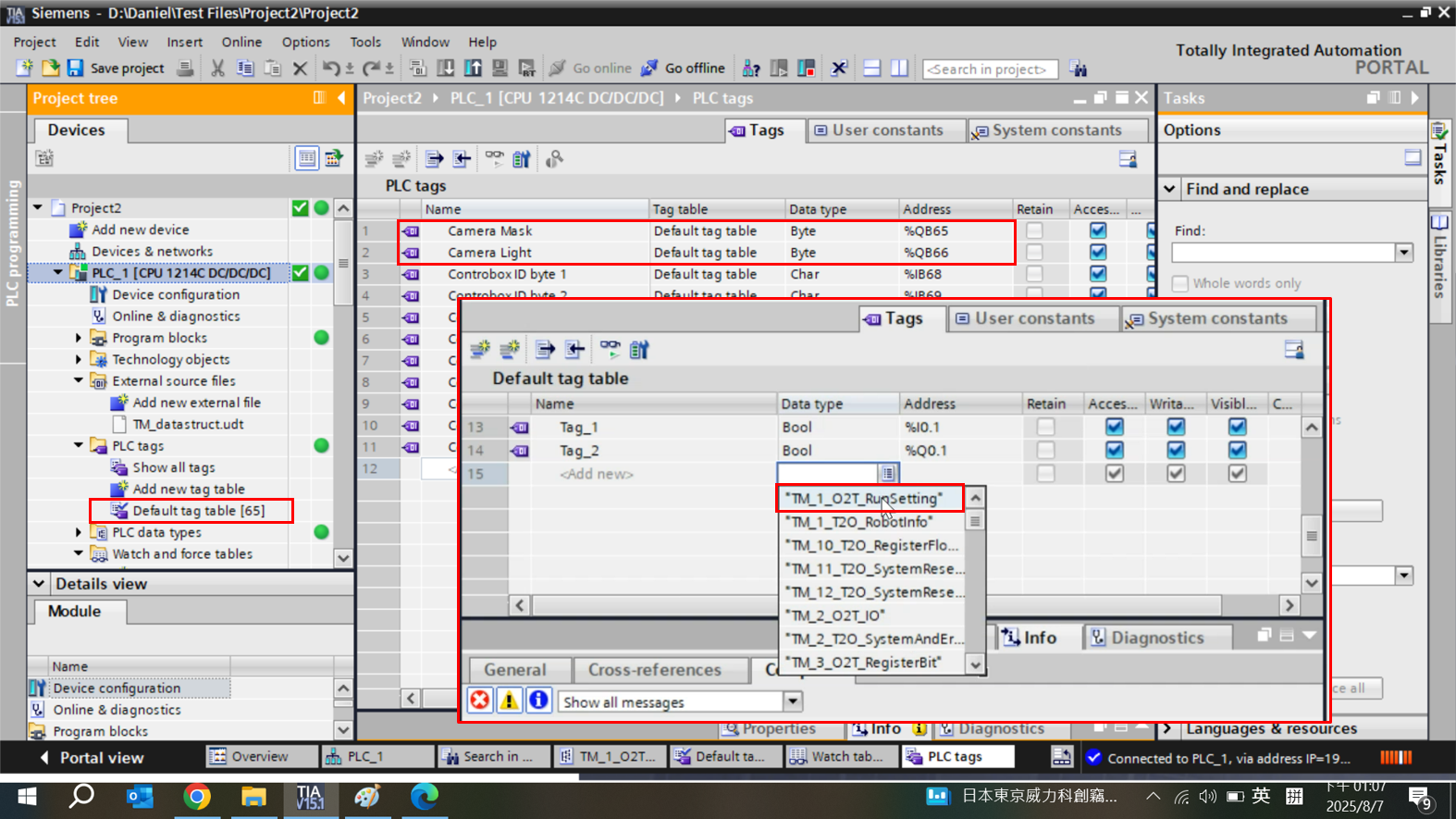Open Accessible devices toolbar icon

pos(751,68)
